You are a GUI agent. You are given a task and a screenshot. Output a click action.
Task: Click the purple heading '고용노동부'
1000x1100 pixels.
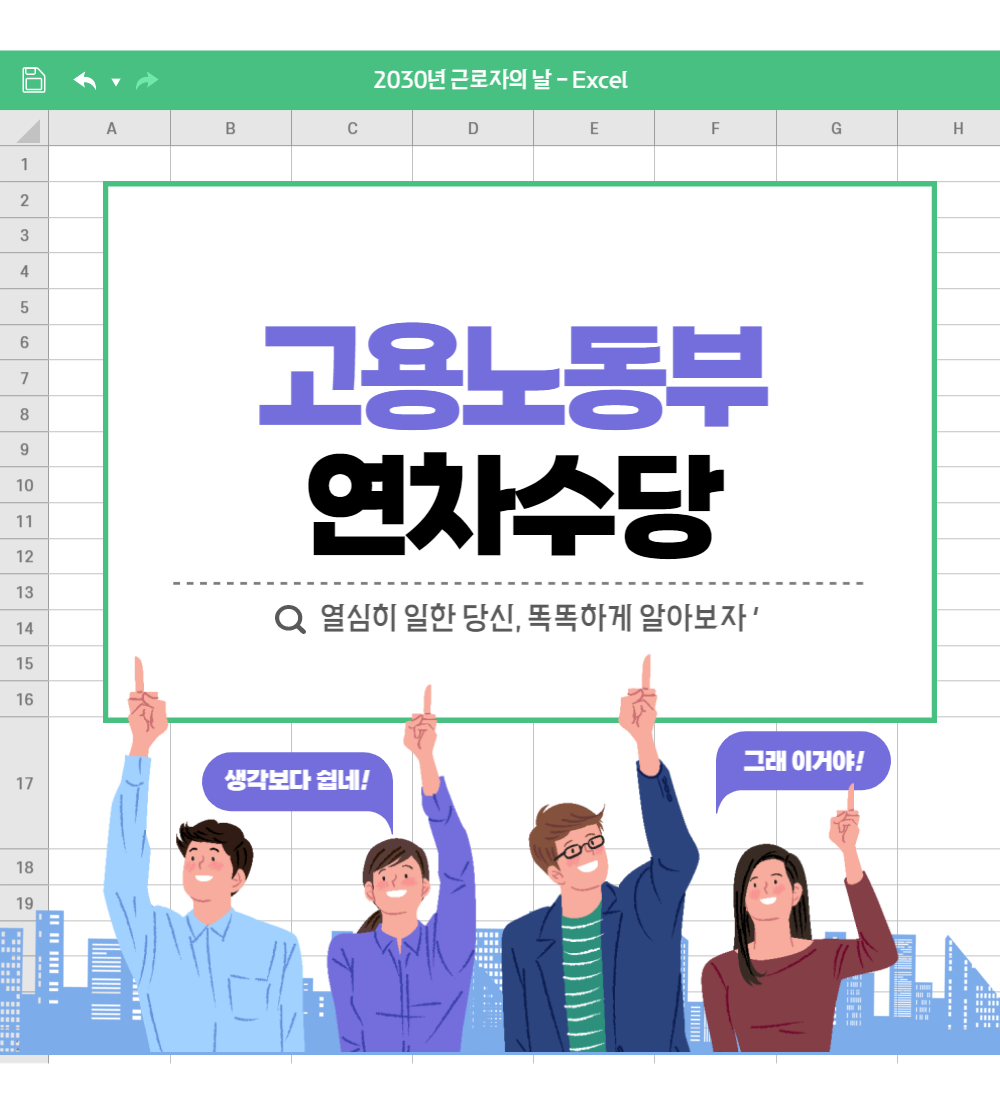pyautogui.click(x=514, y=376)
